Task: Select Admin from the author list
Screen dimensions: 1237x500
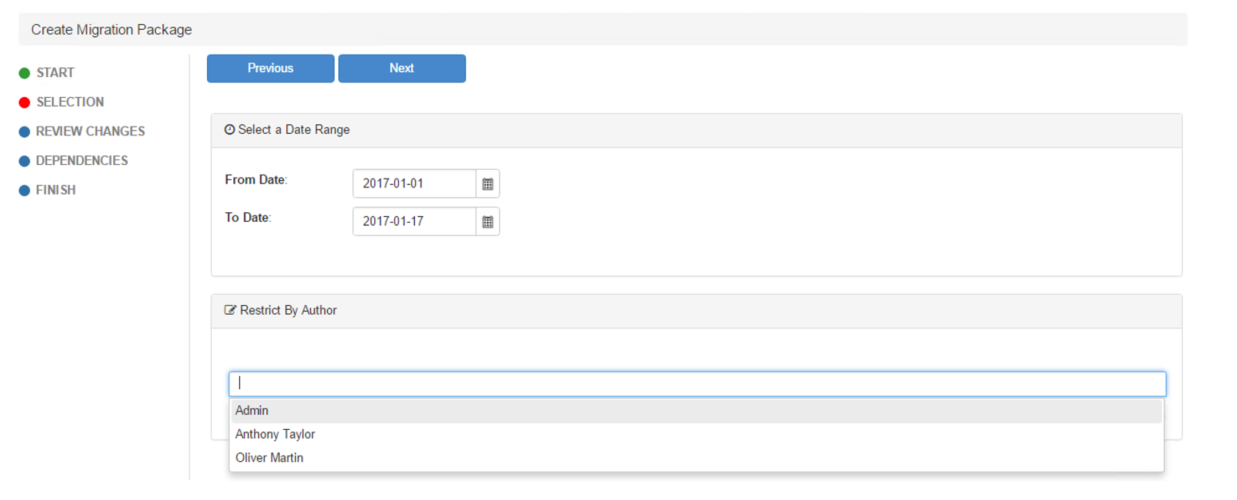Action: (x=252, y=410)
